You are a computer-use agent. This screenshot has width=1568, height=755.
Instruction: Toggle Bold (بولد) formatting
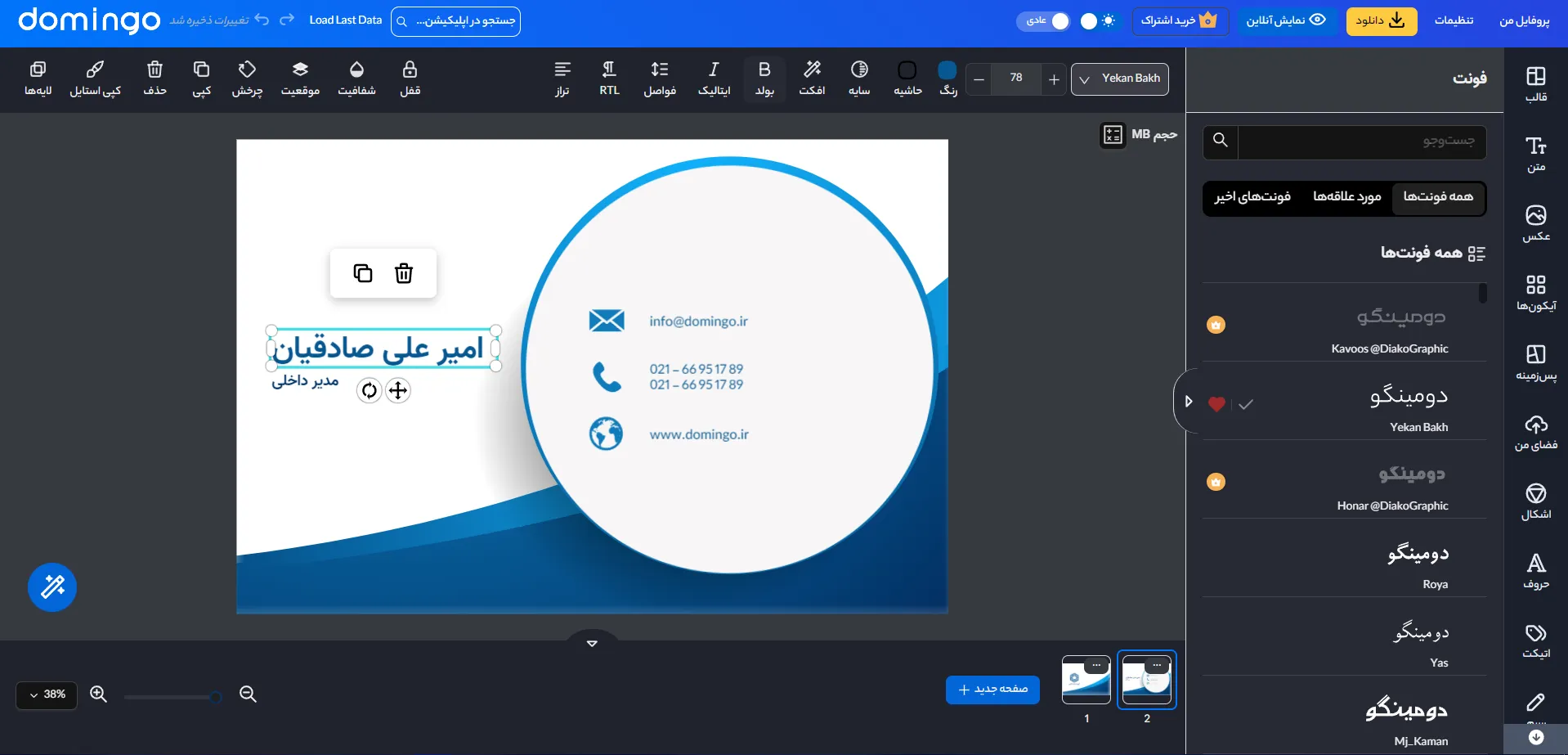point(764,79)
